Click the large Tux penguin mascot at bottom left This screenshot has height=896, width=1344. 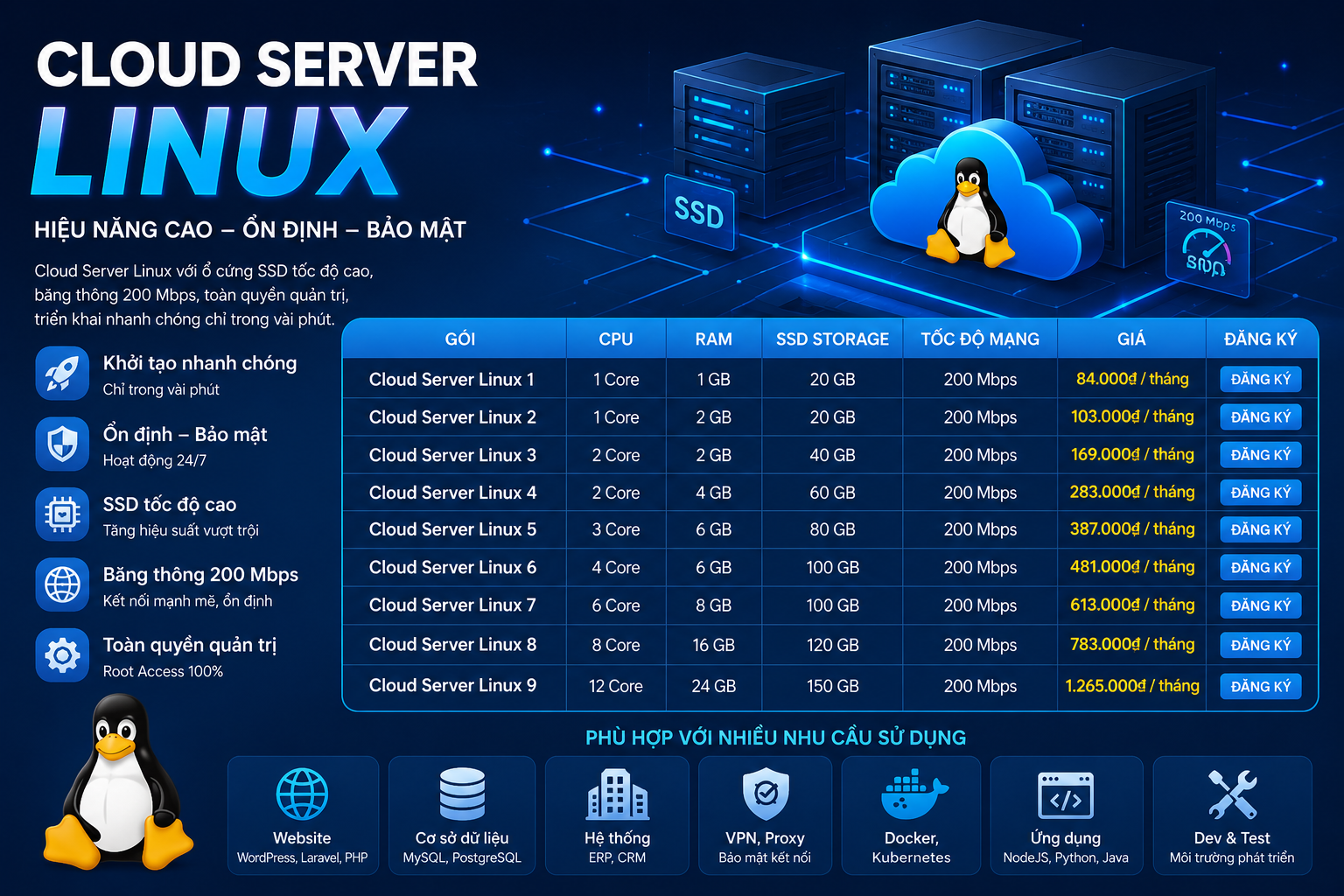[x=117, y=780]
